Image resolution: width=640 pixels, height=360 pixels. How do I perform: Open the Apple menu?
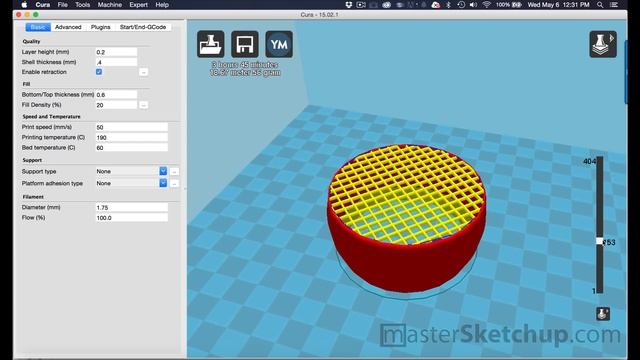(x=24, y=5)
